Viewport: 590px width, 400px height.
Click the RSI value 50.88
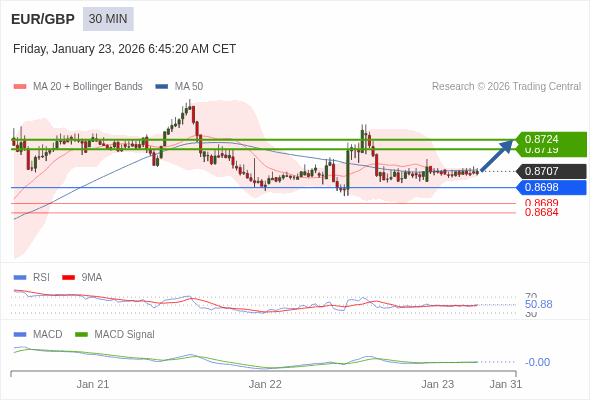pyautogui.click(x=538, y=304)
